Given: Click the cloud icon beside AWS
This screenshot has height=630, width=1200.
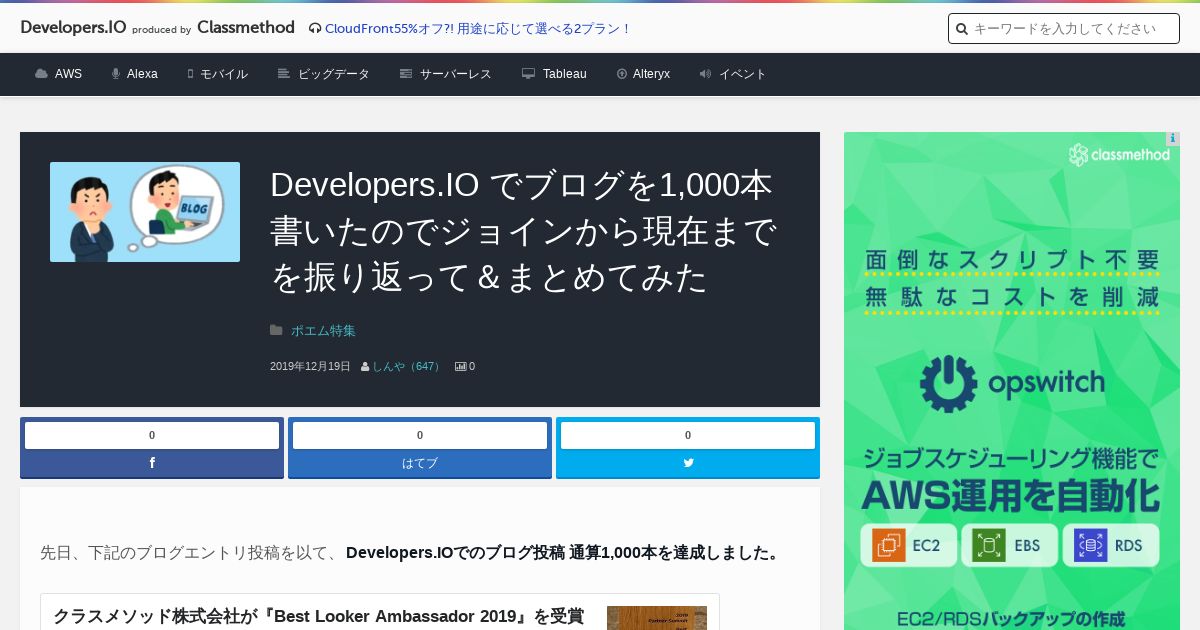Looking at the screenshot, I should tap(41, 74).
